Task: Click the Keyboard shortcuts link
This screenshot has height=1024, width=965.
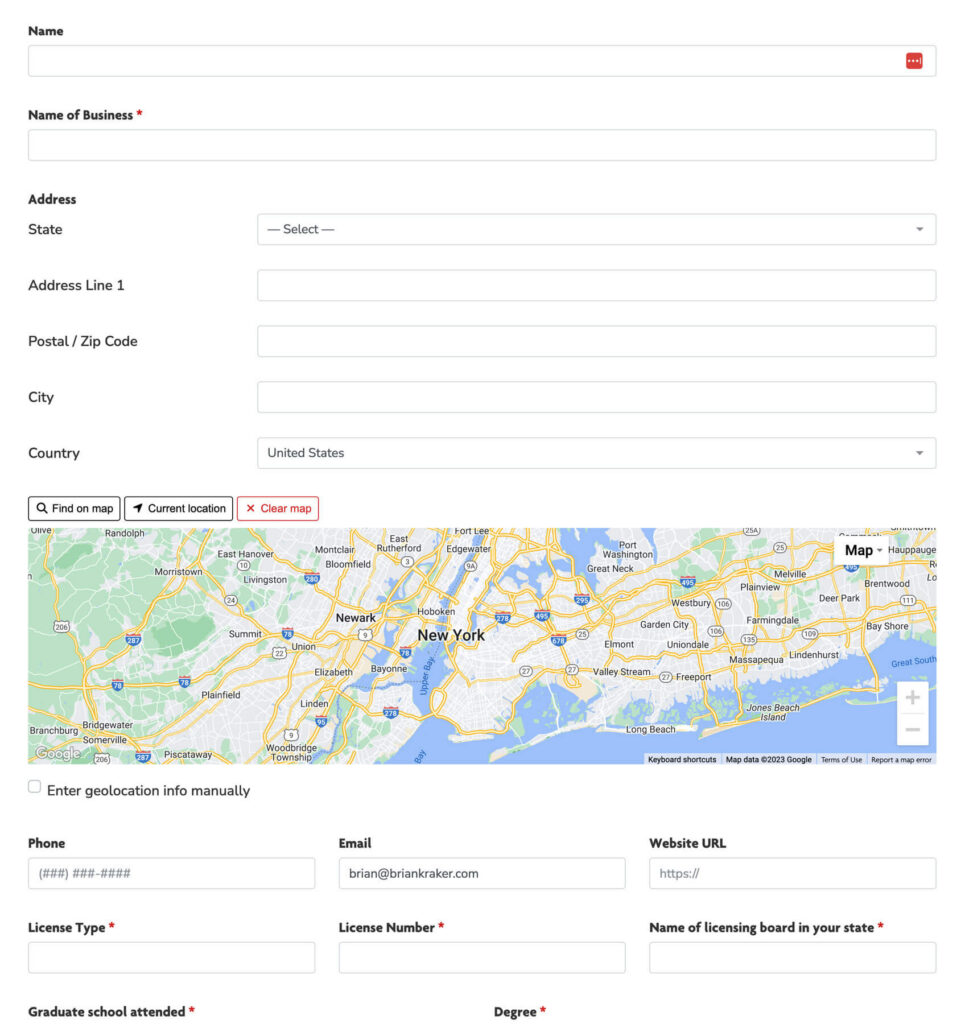Action: tap(687, 759)
